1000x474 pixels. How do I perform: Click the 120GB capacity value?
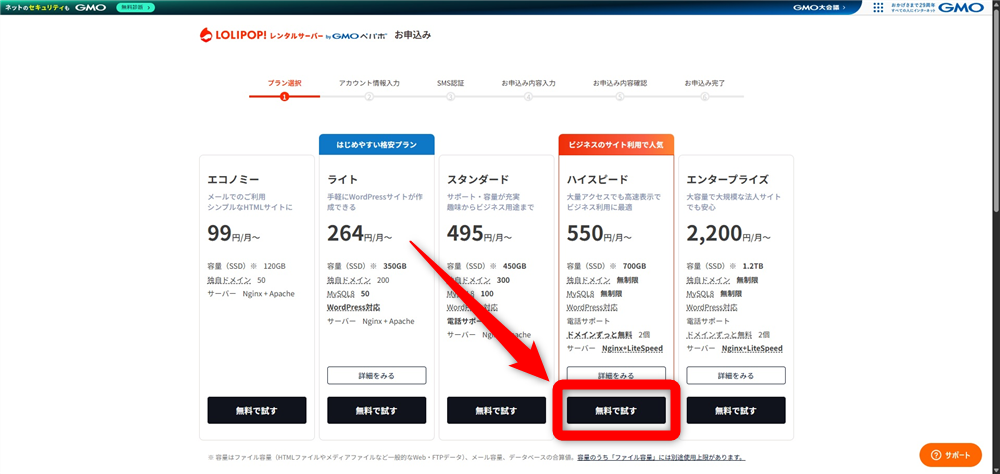click(x=274, y=266)
